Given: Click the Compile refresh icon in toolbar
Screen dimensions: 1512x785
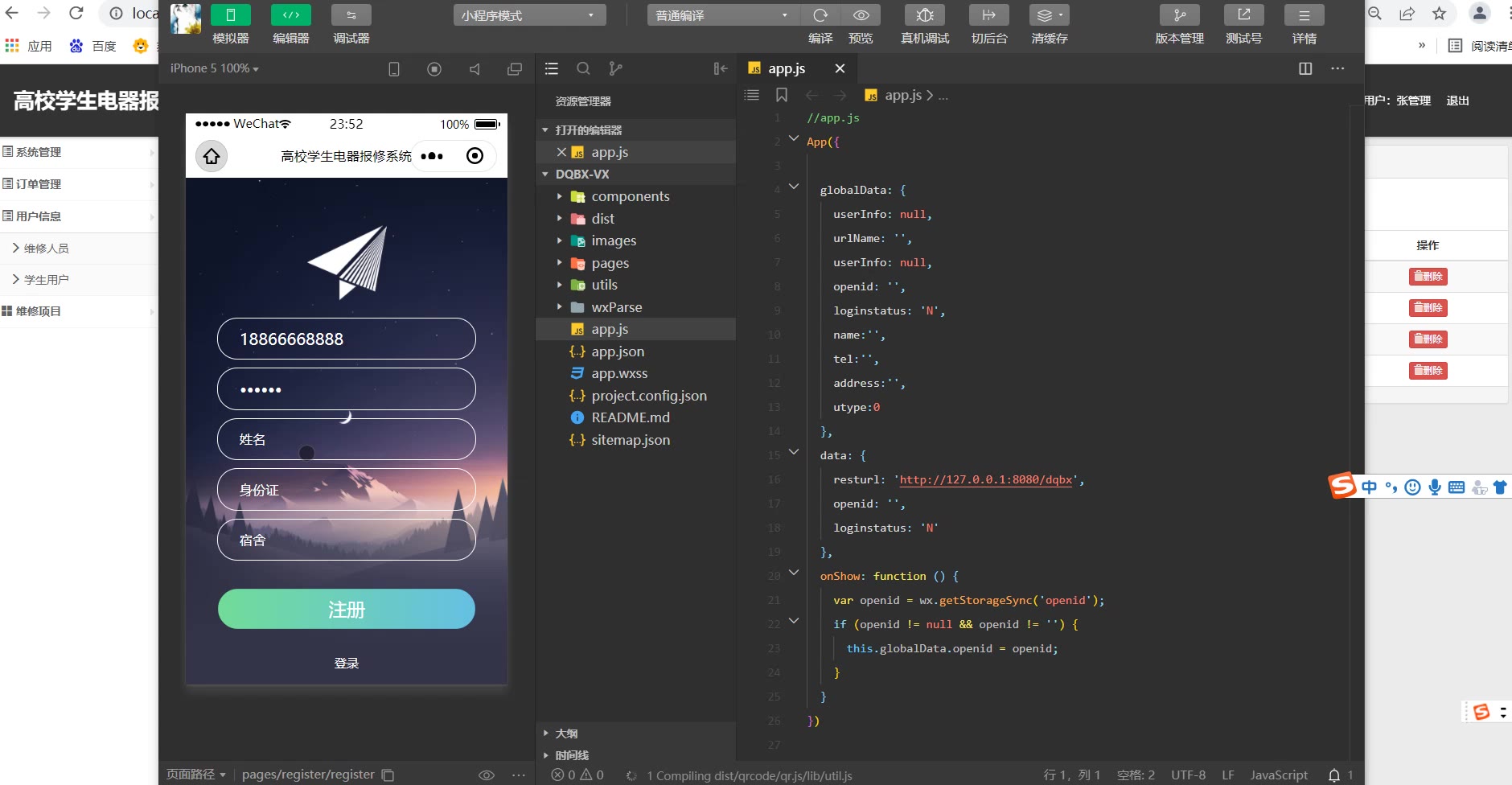Looking at the screenshot, I should pos(820,15).
